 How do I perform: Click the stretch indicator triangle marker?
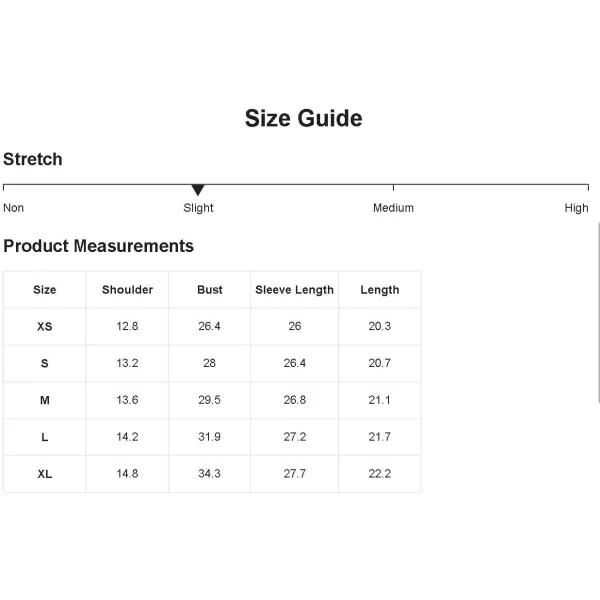198,190
